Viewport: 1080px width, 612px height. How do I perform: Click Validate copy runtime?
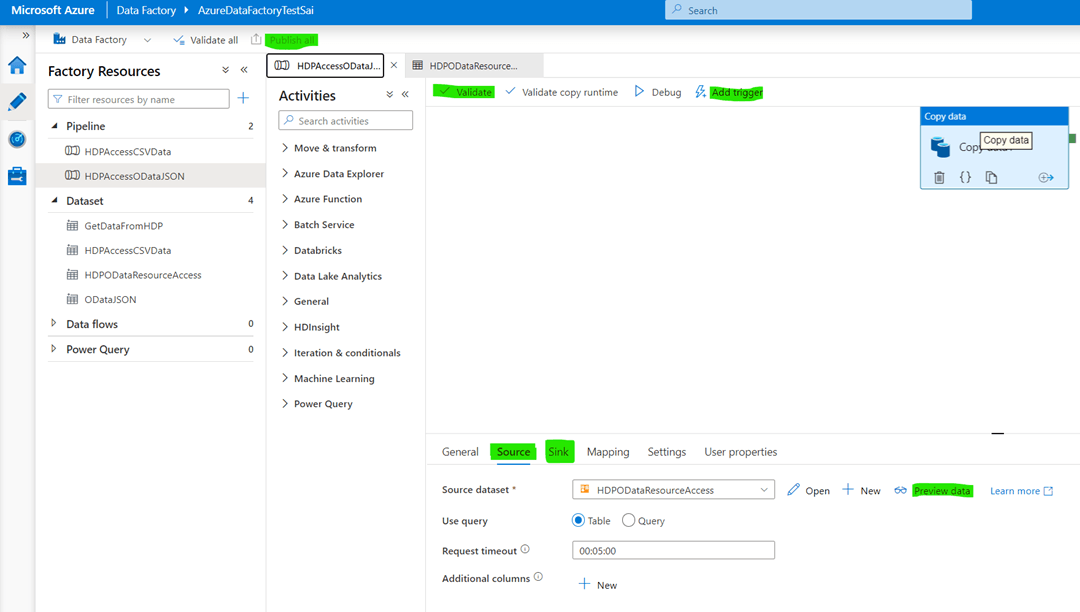[x=561, y=92]
